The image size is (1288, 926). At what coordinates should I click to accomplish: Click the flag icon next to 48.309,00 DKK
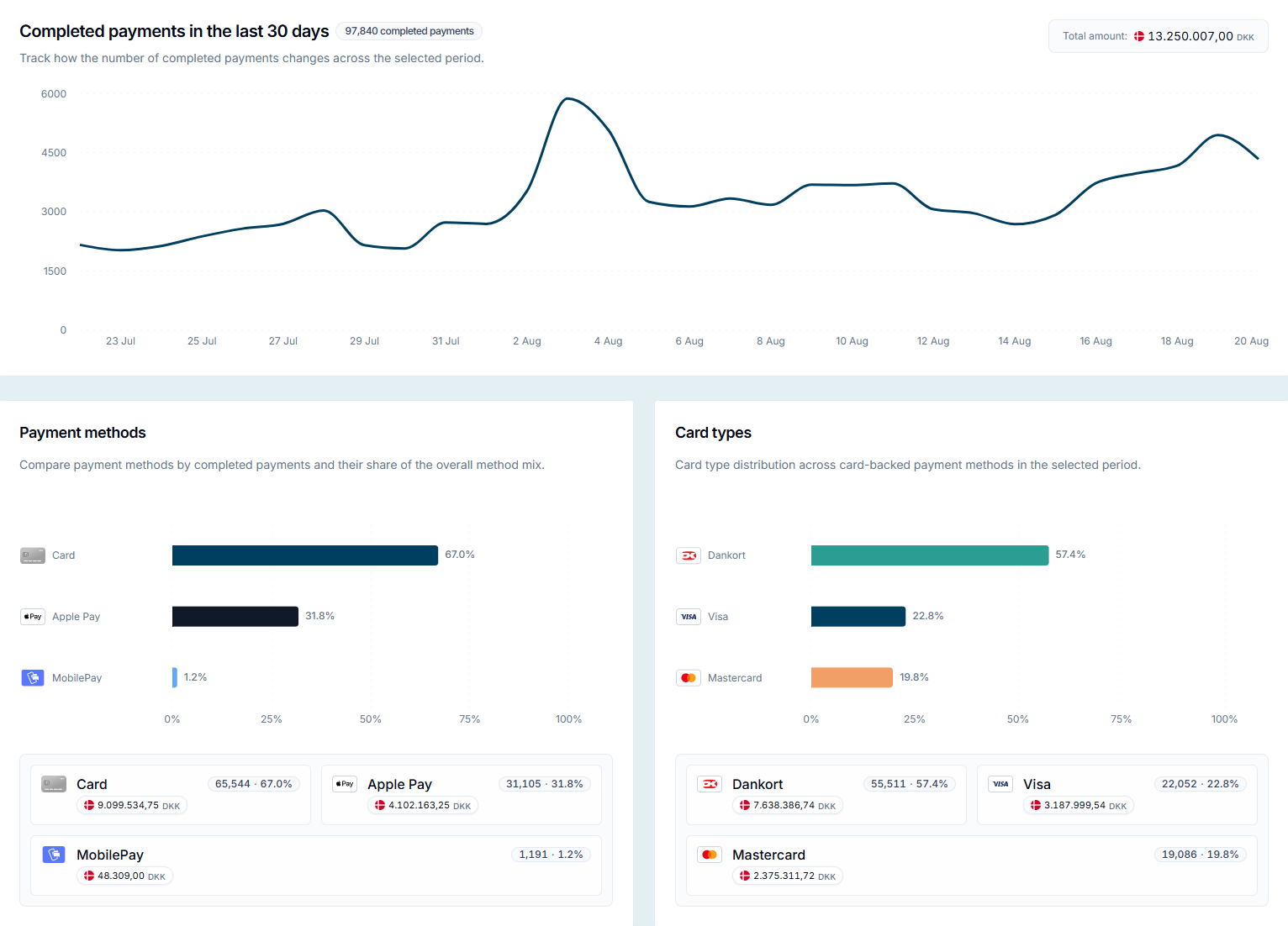pos(89,876)
